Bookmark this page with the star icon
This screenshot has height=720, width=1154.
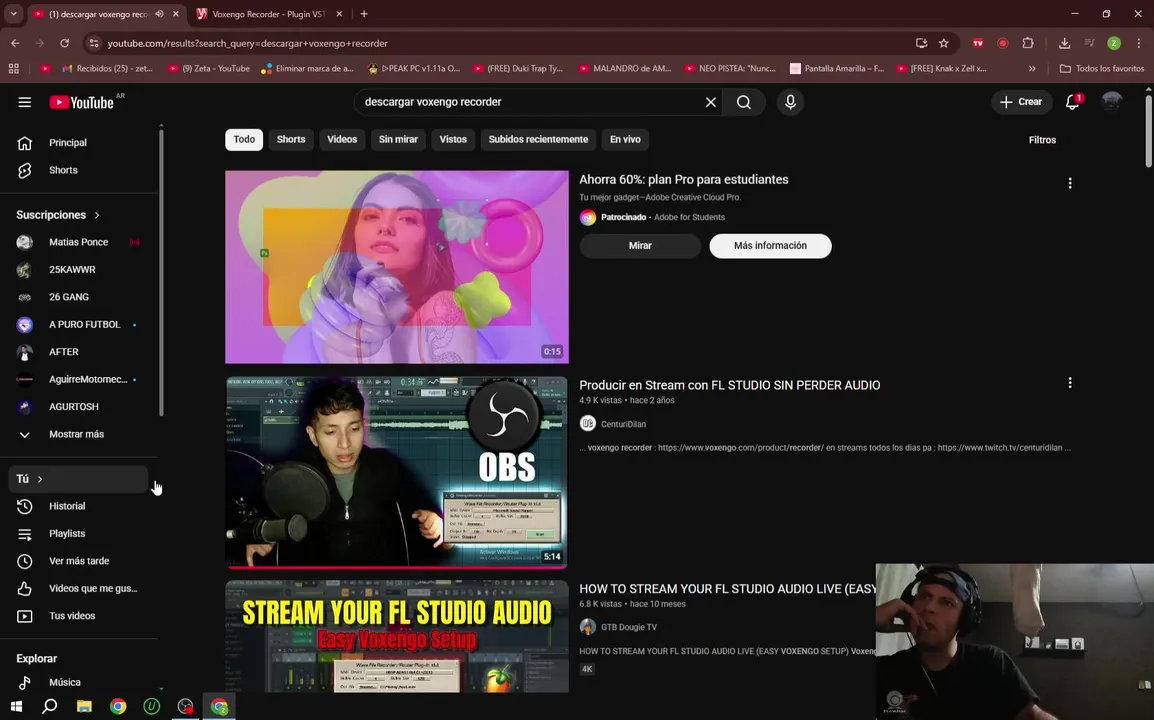coord(944,43)
